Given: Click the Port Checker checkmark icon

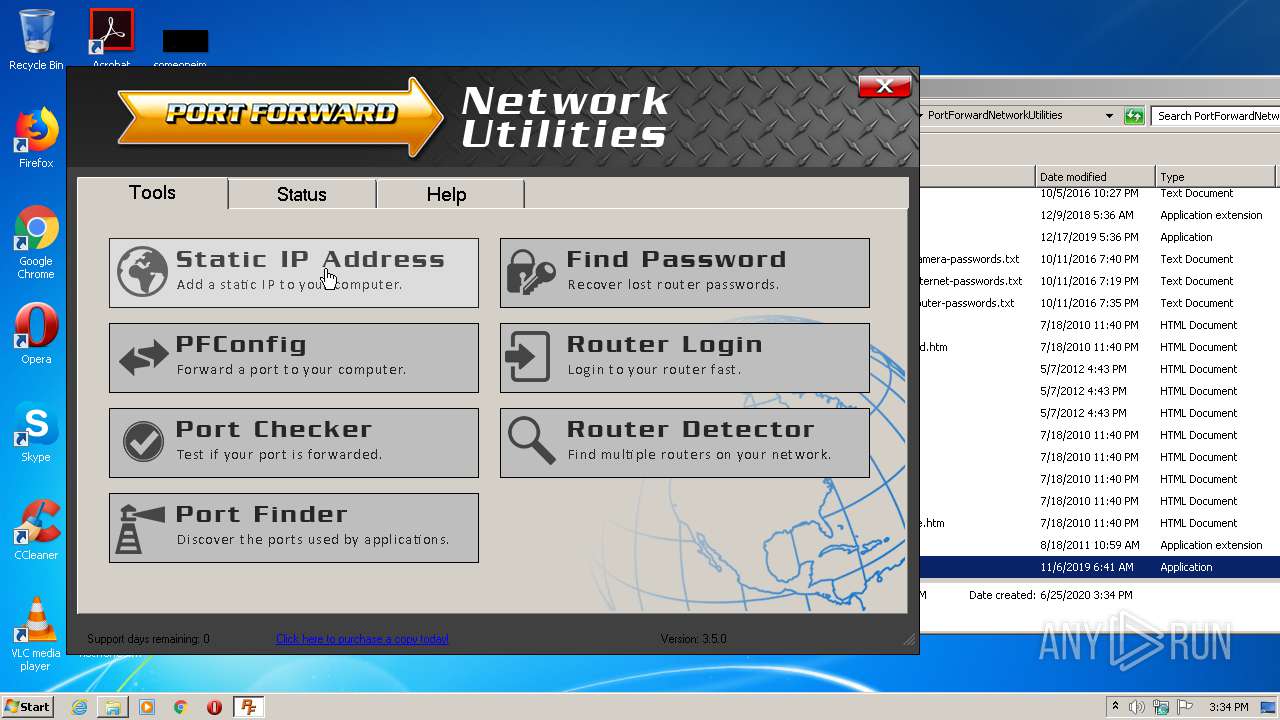Looking at the screenshot, I should pos(143,442).
